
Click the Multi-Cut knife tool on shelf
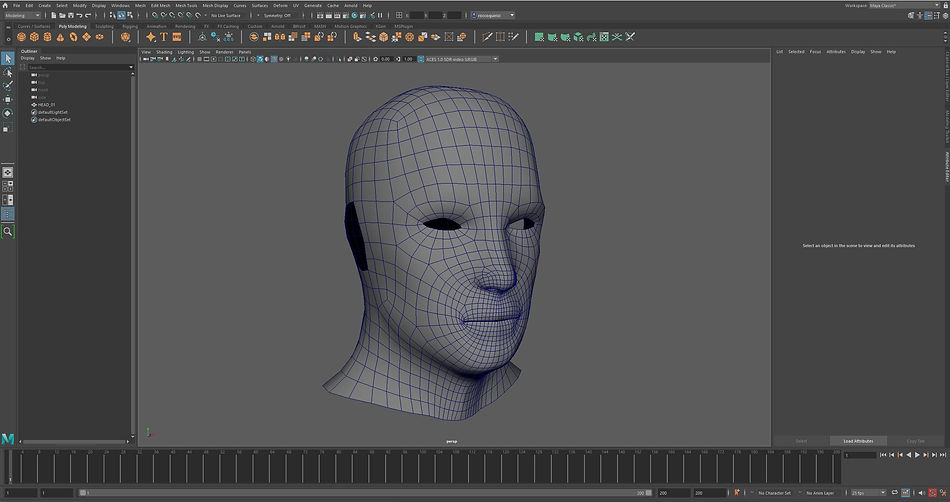pyautogui.click(x=487, y=37)
